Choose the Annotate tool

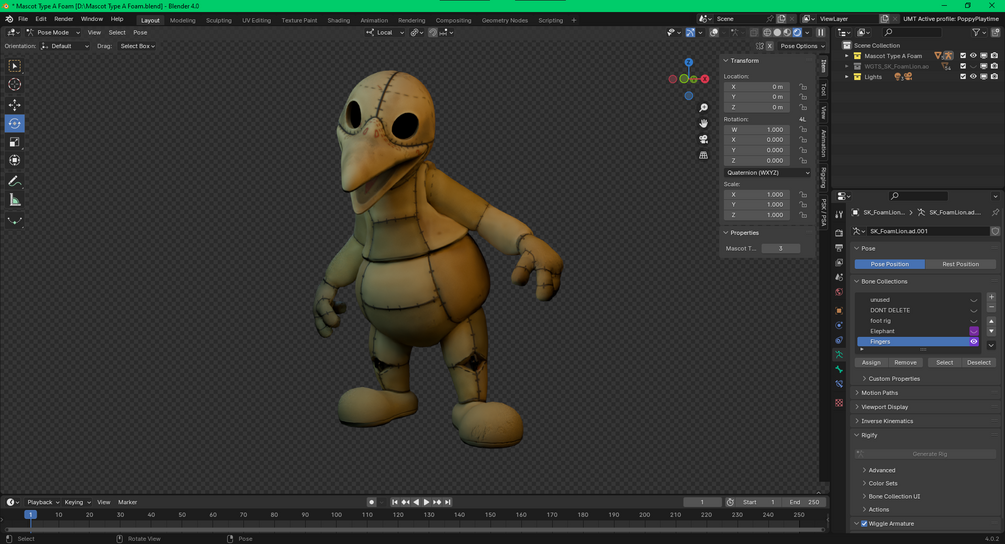(x=14, y=181)
